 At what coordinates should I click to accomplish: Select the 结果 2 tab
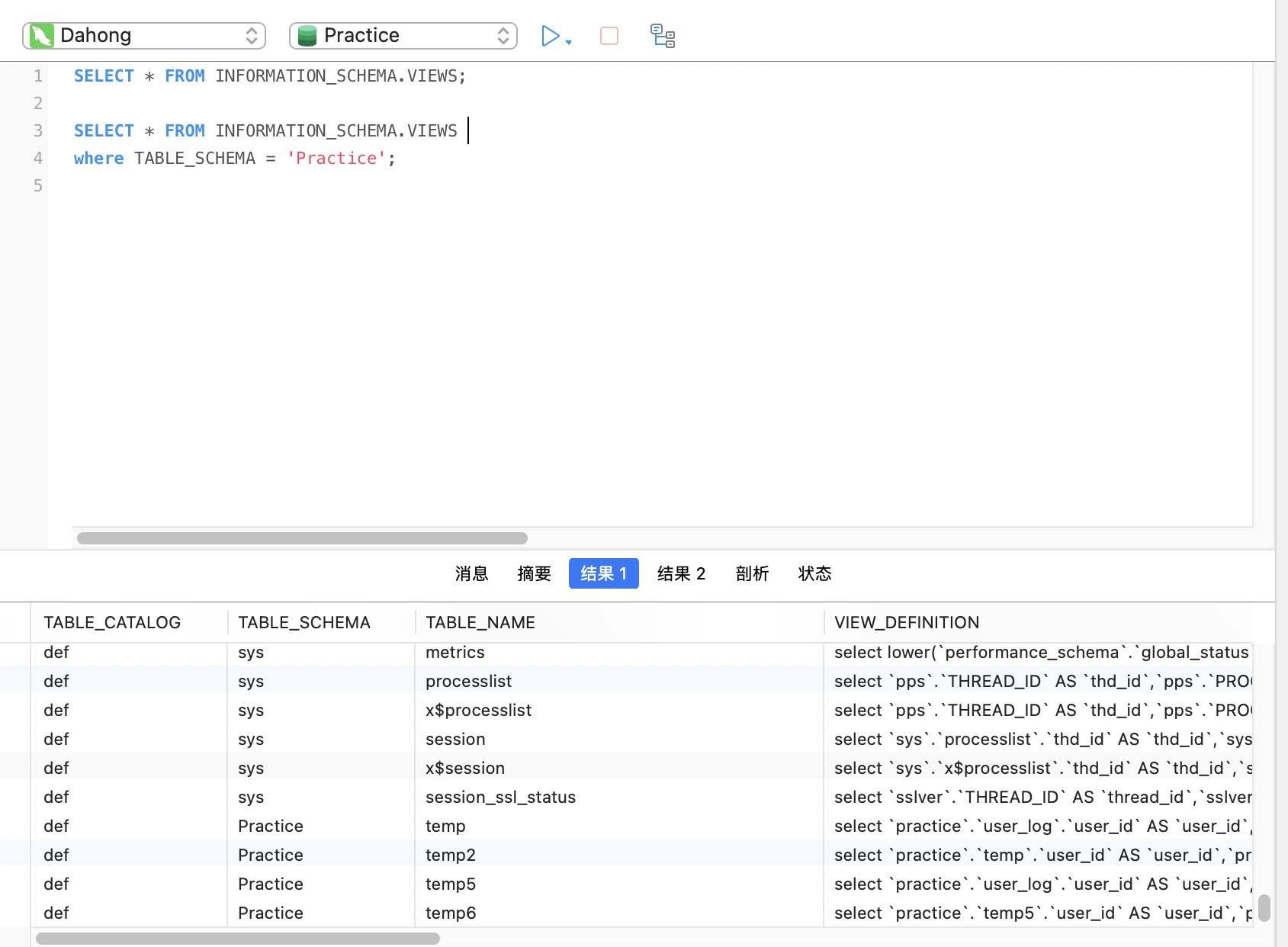(682, 573)
